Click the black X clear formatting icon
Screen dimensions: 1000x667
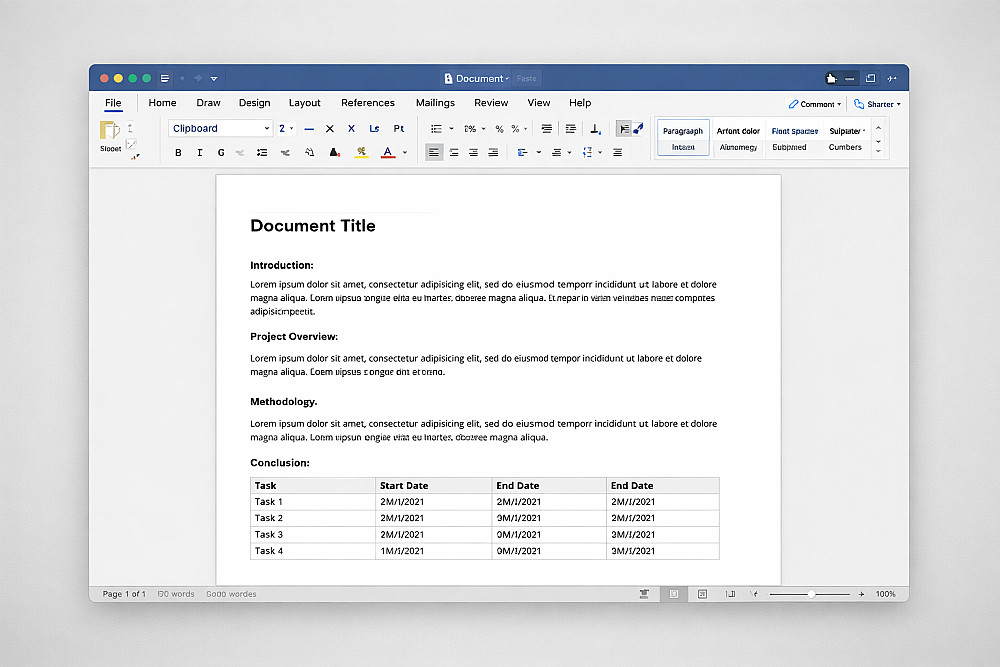pos(330,129)
